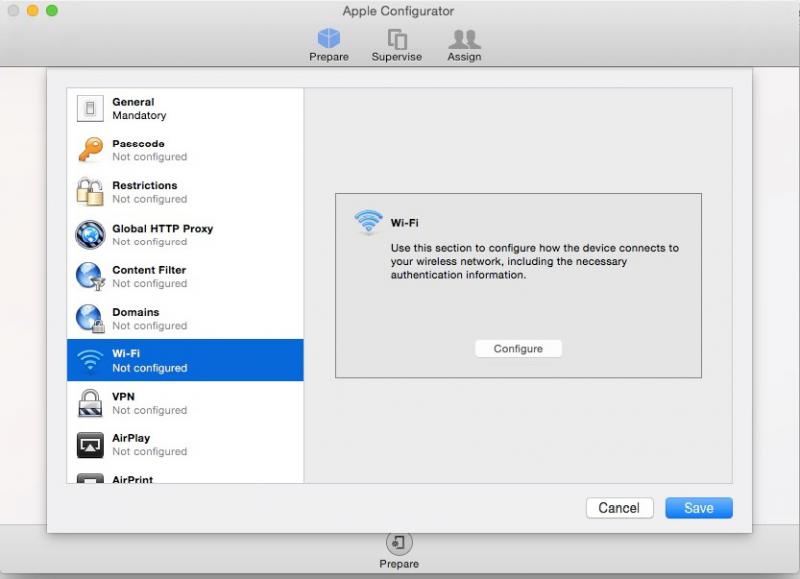Switch to the Assign tab label

(x=464, y=57)
